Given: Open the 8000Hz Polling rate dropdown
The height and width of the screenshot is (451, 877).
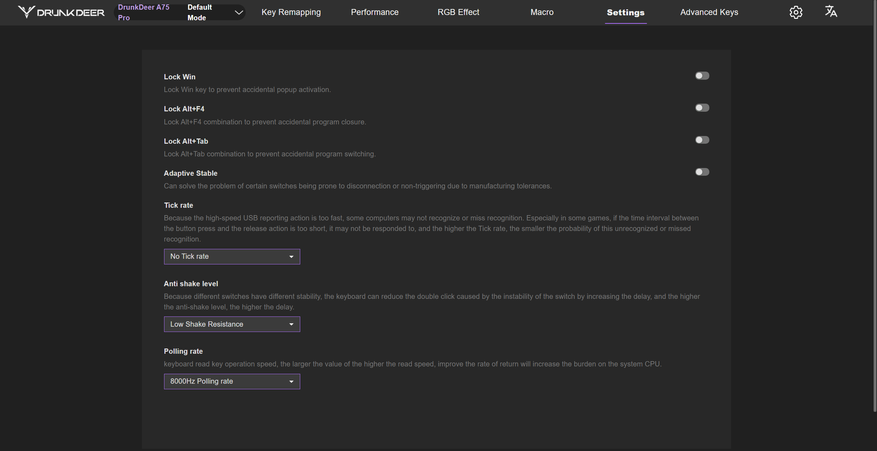Looking at the screenshot, I should (x=232, y=381).
